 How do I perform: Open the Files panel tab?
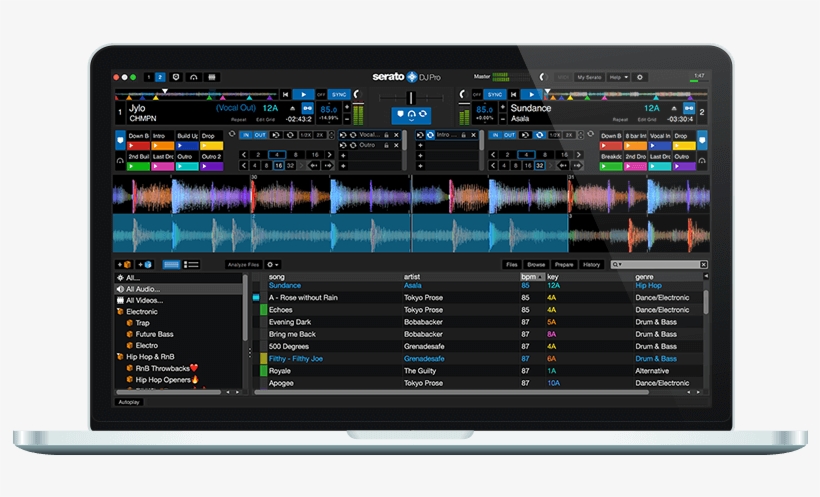tap(511, 265)
